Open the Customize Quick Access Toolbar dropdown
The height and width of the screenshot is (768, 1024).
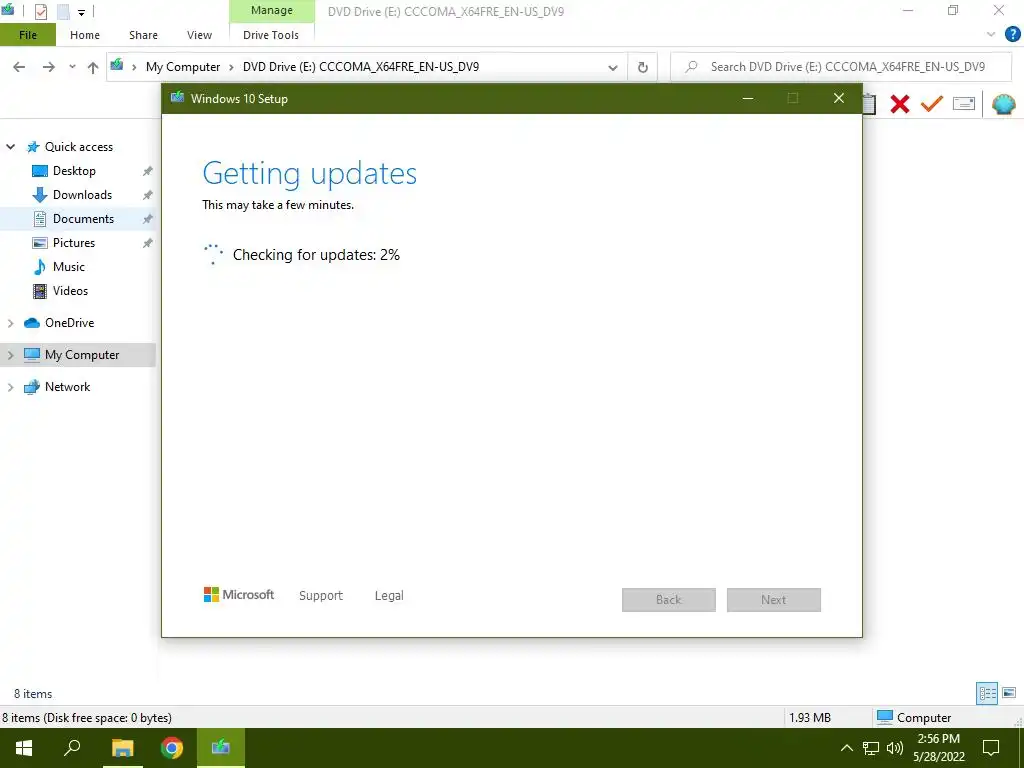click(81, 12)
